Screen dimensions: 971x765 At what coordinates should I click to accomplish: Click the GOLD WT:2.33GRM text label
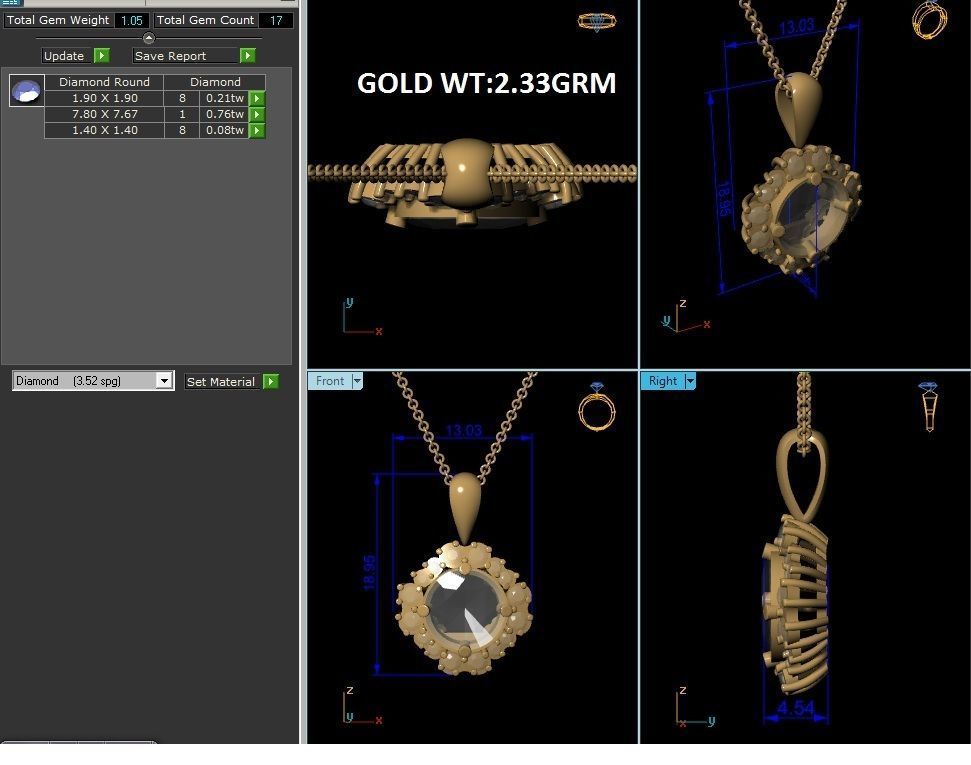[487, 83]
